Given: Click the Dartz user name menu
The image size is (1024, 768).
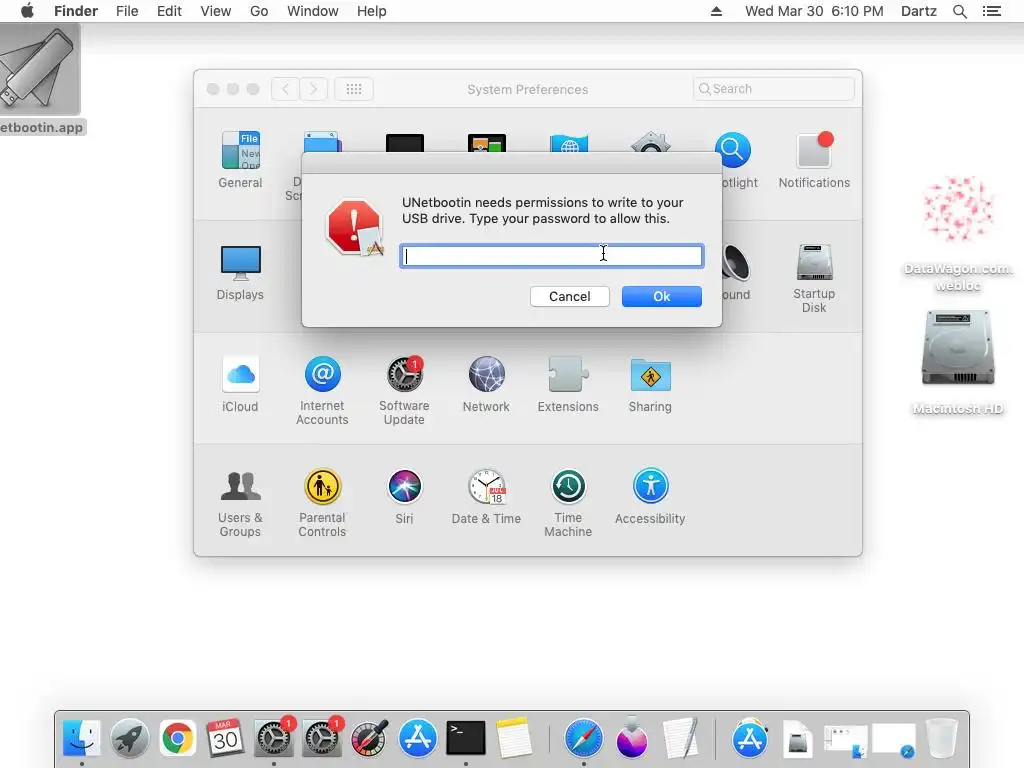Looking at the screenshot, I should [x=918, y=11].
